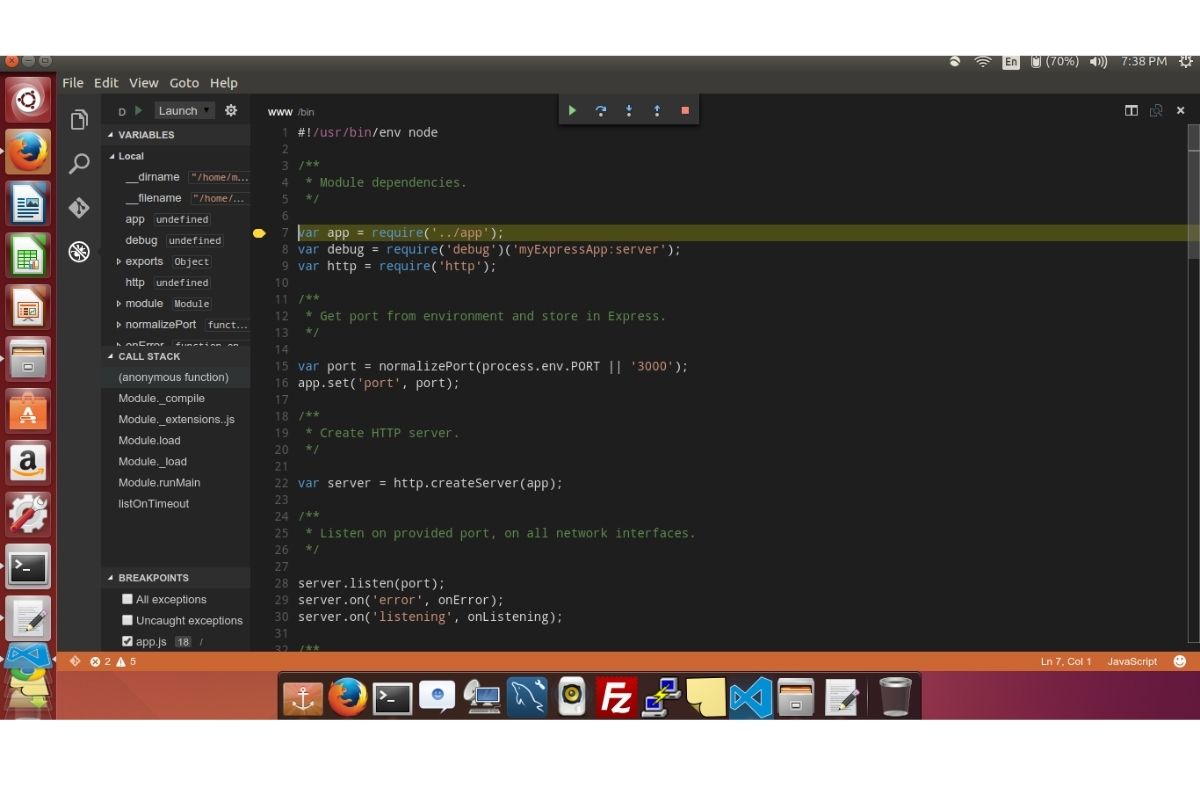Continue execution in floating debug toolbar
Image resolution: width=1200 pixels, height=800 pixels.
click(572, 111)
